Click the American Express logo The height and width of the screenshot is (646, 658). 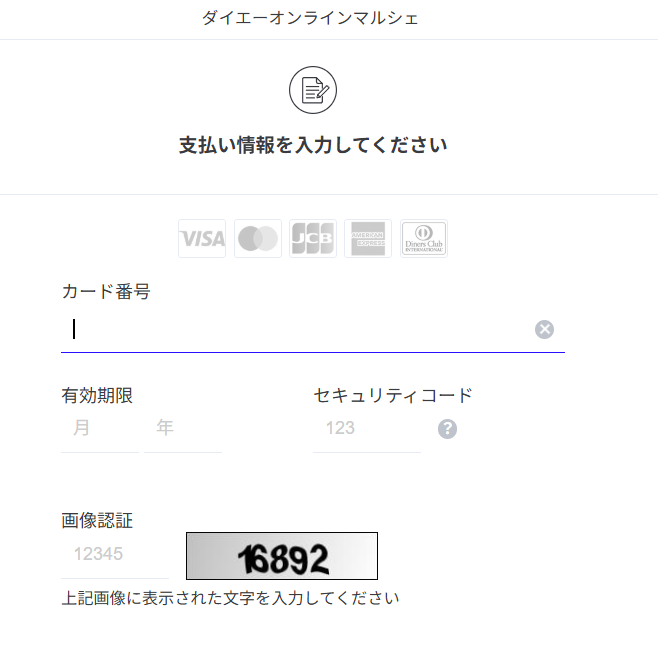[367, 239]
